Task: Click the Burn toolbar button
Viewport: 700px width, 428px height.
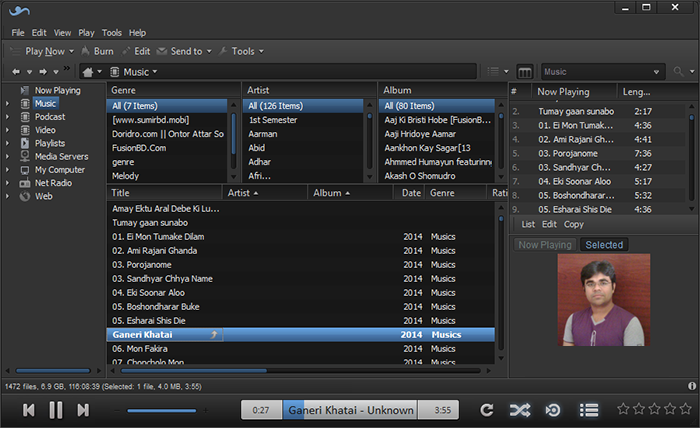Action: (97, 51)
